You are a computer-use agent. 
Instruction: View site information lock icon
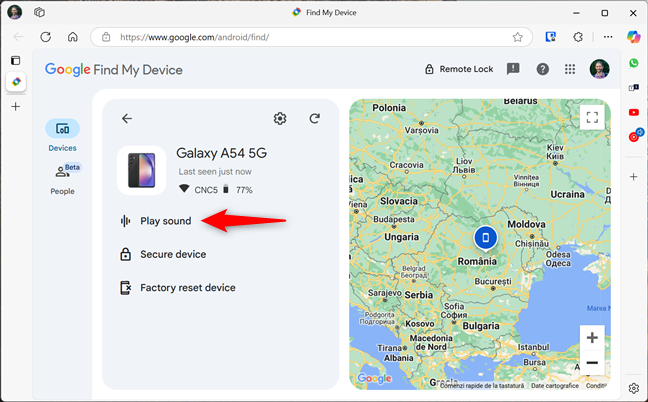pyautogui.click(x=106, y=37)
